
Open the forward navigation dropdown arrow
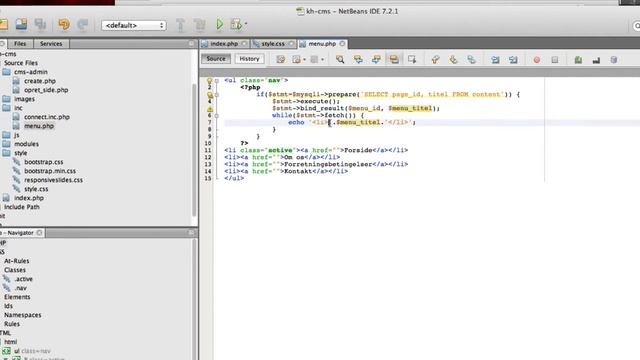pos(322,60)
